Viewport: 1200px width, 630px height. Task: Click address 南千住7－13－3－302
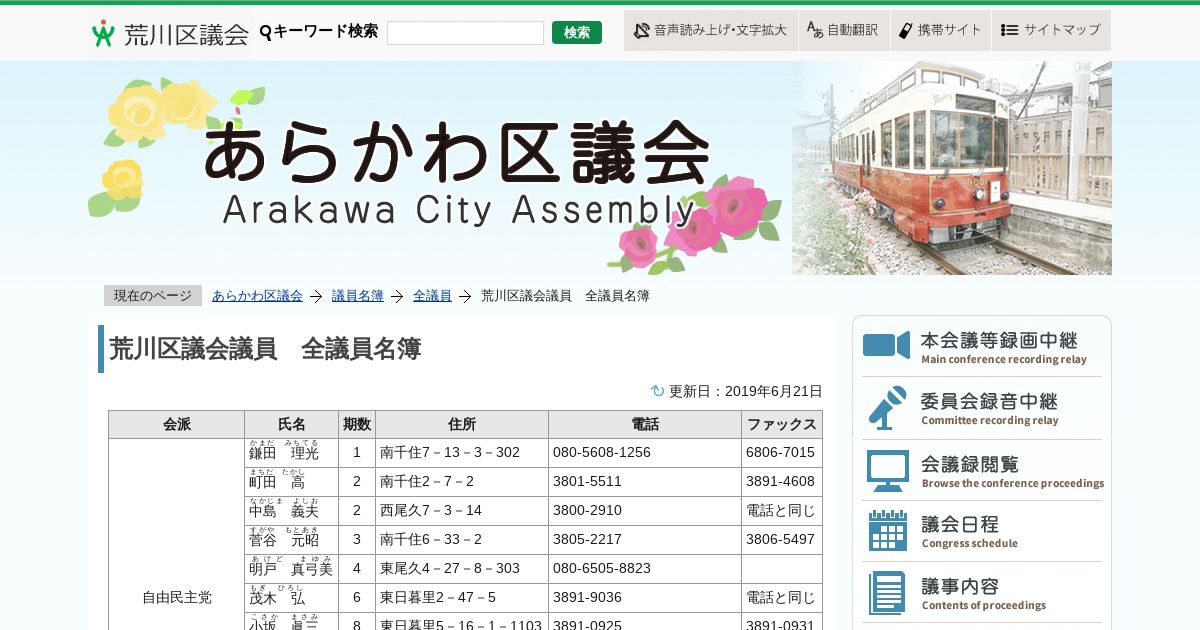click(x=450, y=452)
